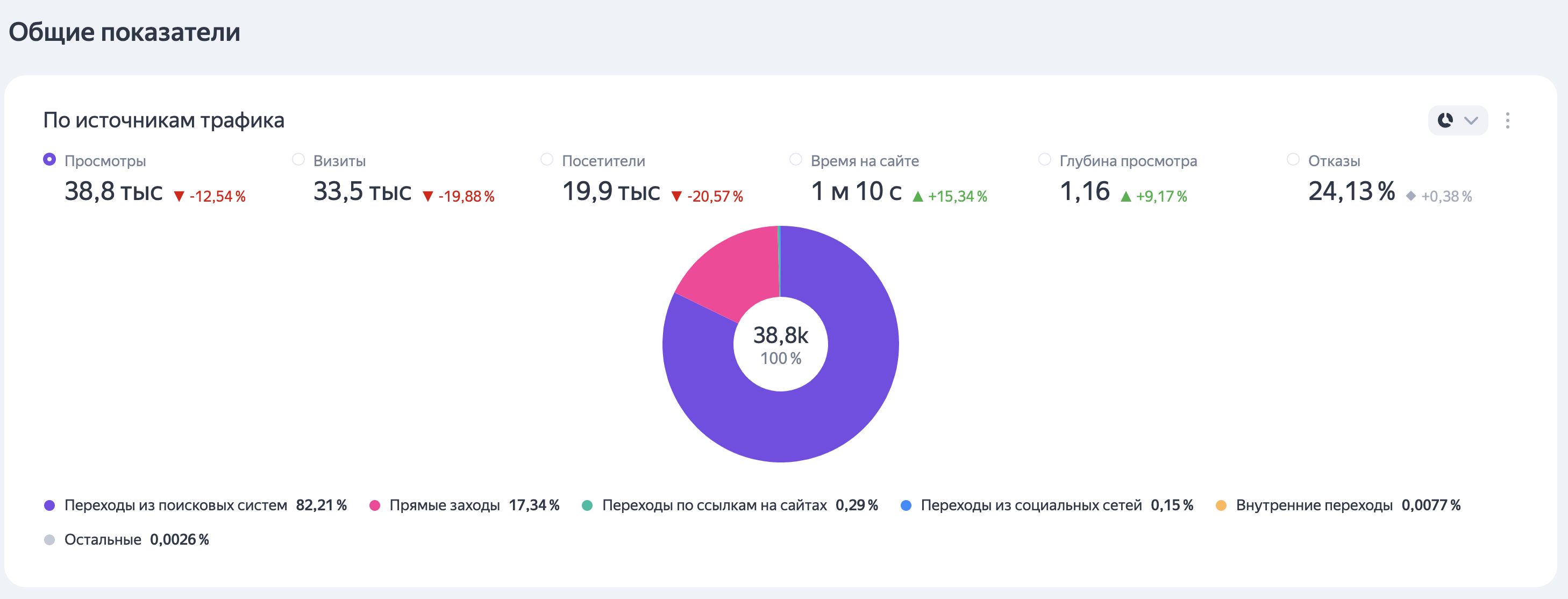Image resolution: width=1568 pixels, height=599 pixels.
Task: Switch metric to Время на сайте
Action: point(796,160)
